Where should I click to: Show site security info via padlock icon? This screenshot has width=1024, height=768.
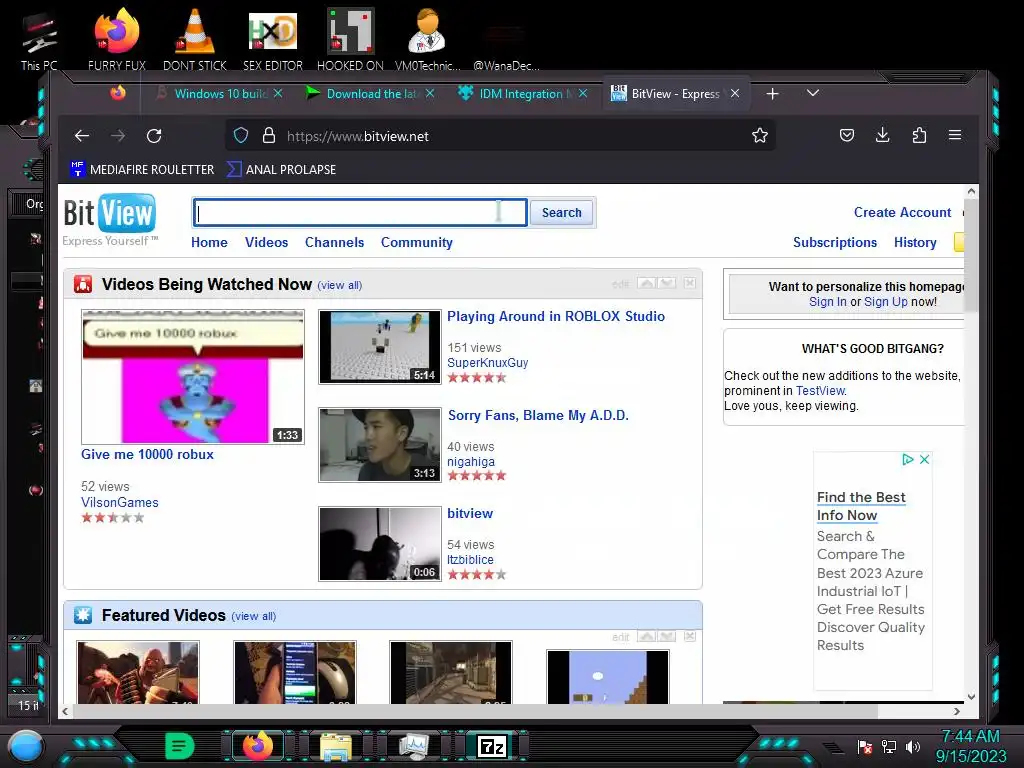click(268, 136)
